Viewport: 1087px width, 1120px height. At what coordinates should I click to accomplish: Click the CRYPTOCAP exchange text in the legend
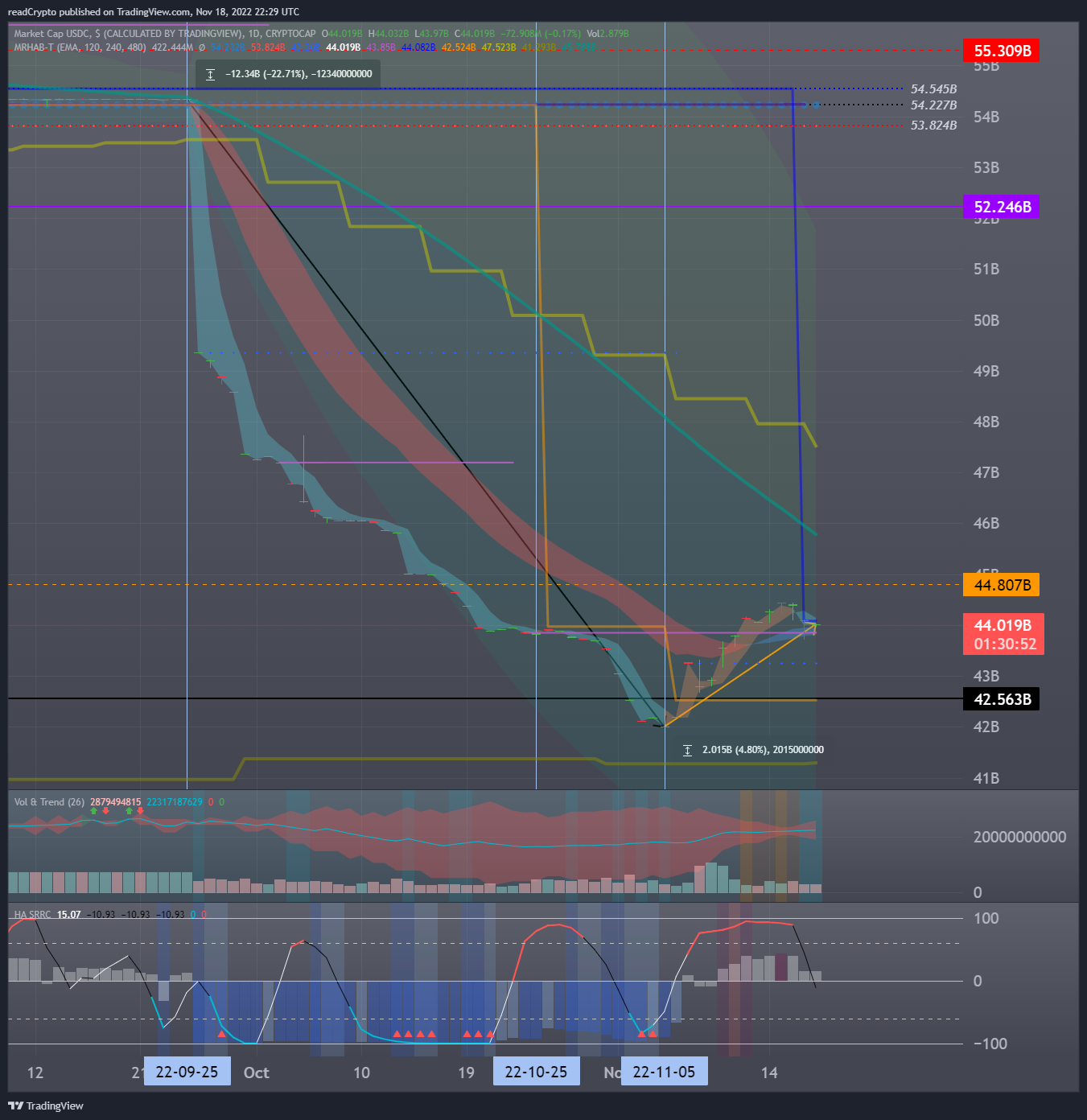coord(290,34)
